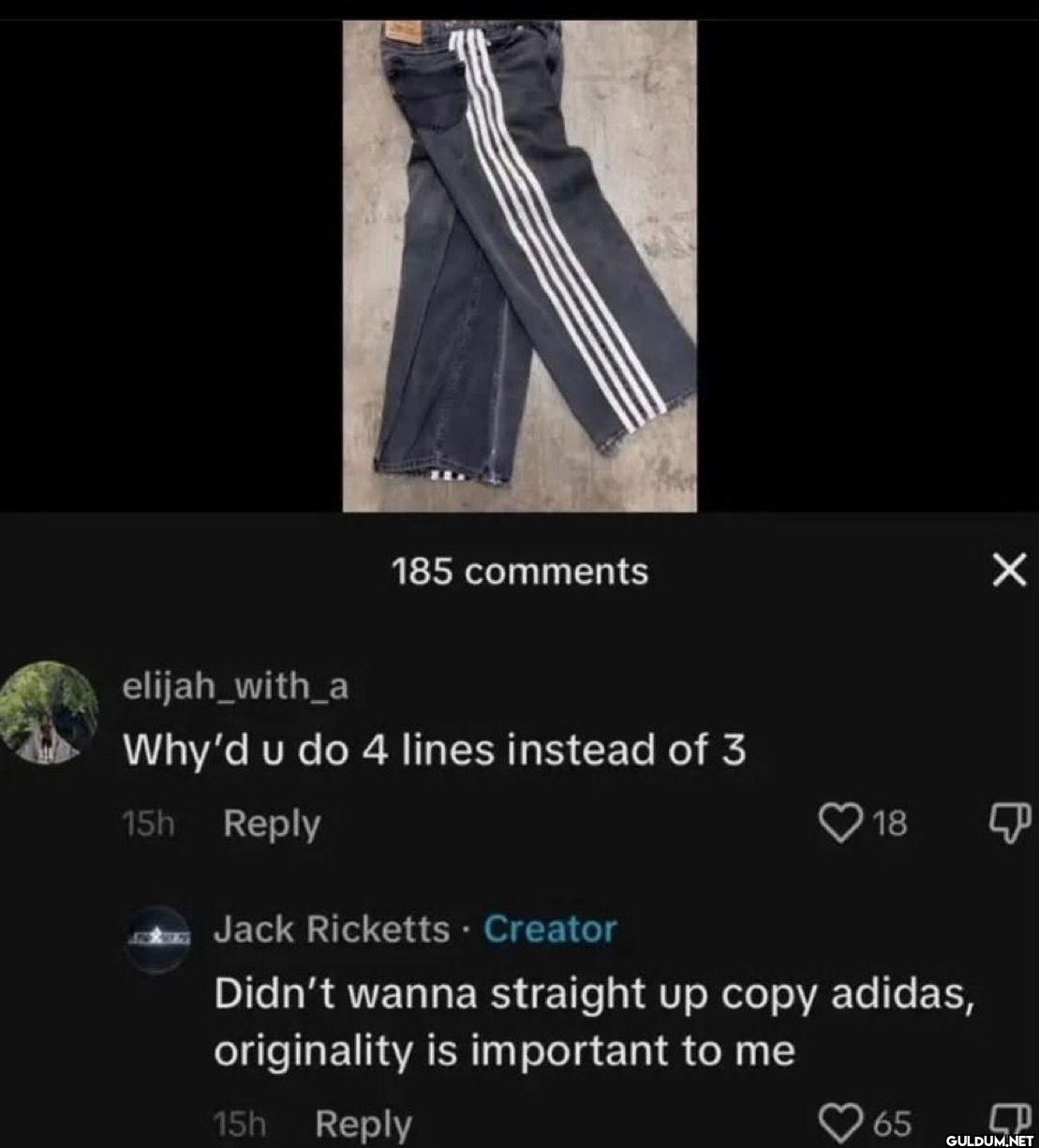Open the Jack Ricketts username link
Image resolution: width=1039 pixels, height=1148 pixels.
coord(332,930)
